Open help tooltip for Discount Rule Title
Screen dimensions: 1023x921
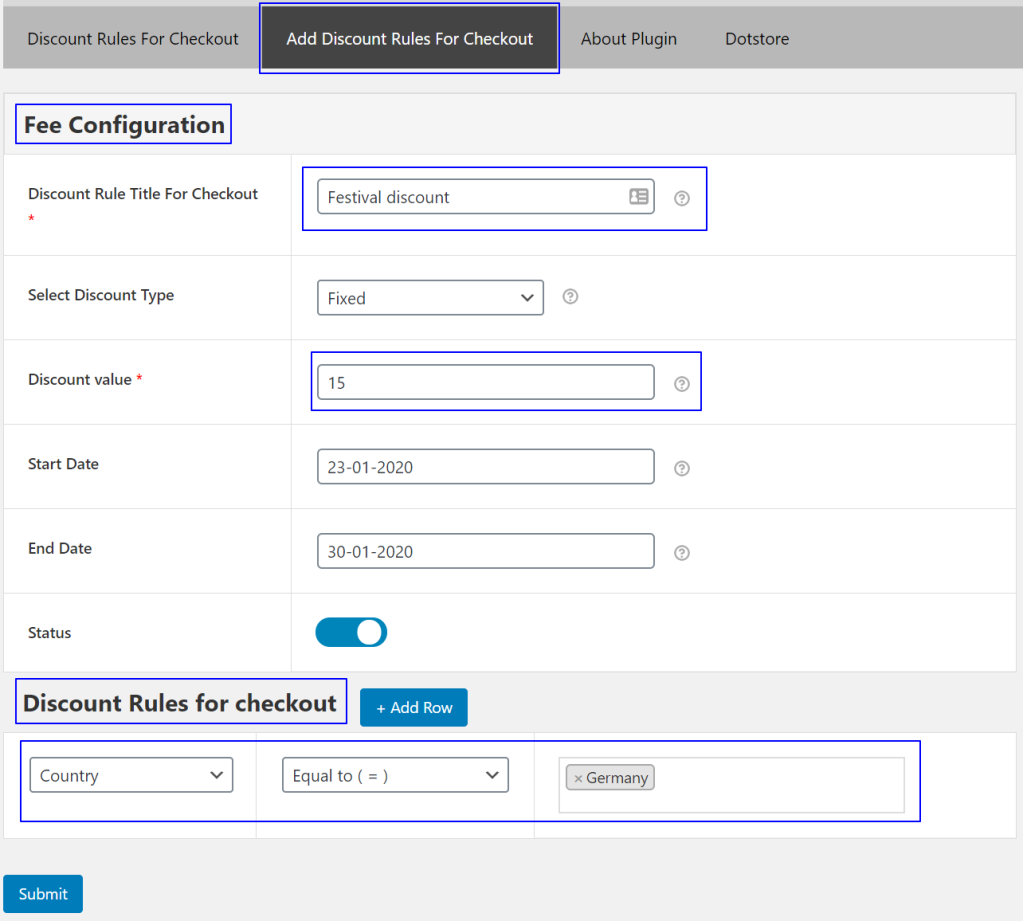681,198
